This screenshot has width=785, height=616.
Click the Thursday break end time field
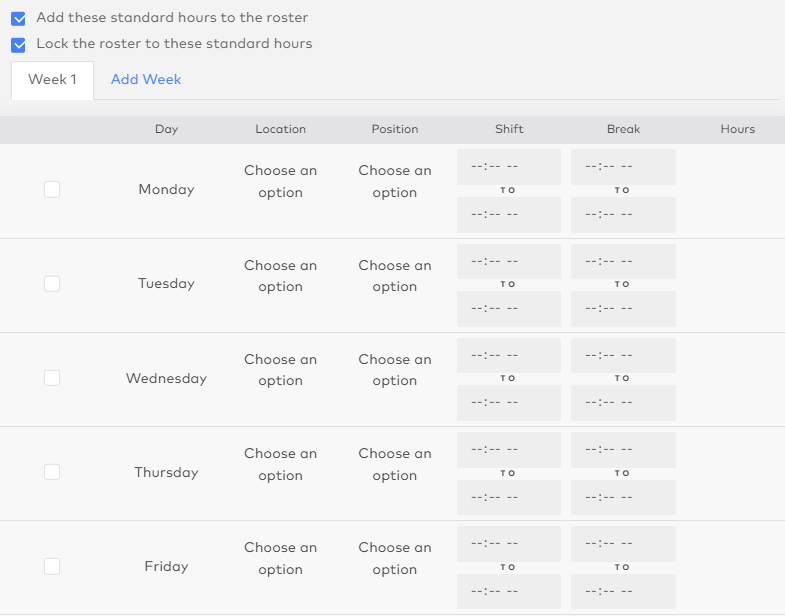tap(623, 497)
